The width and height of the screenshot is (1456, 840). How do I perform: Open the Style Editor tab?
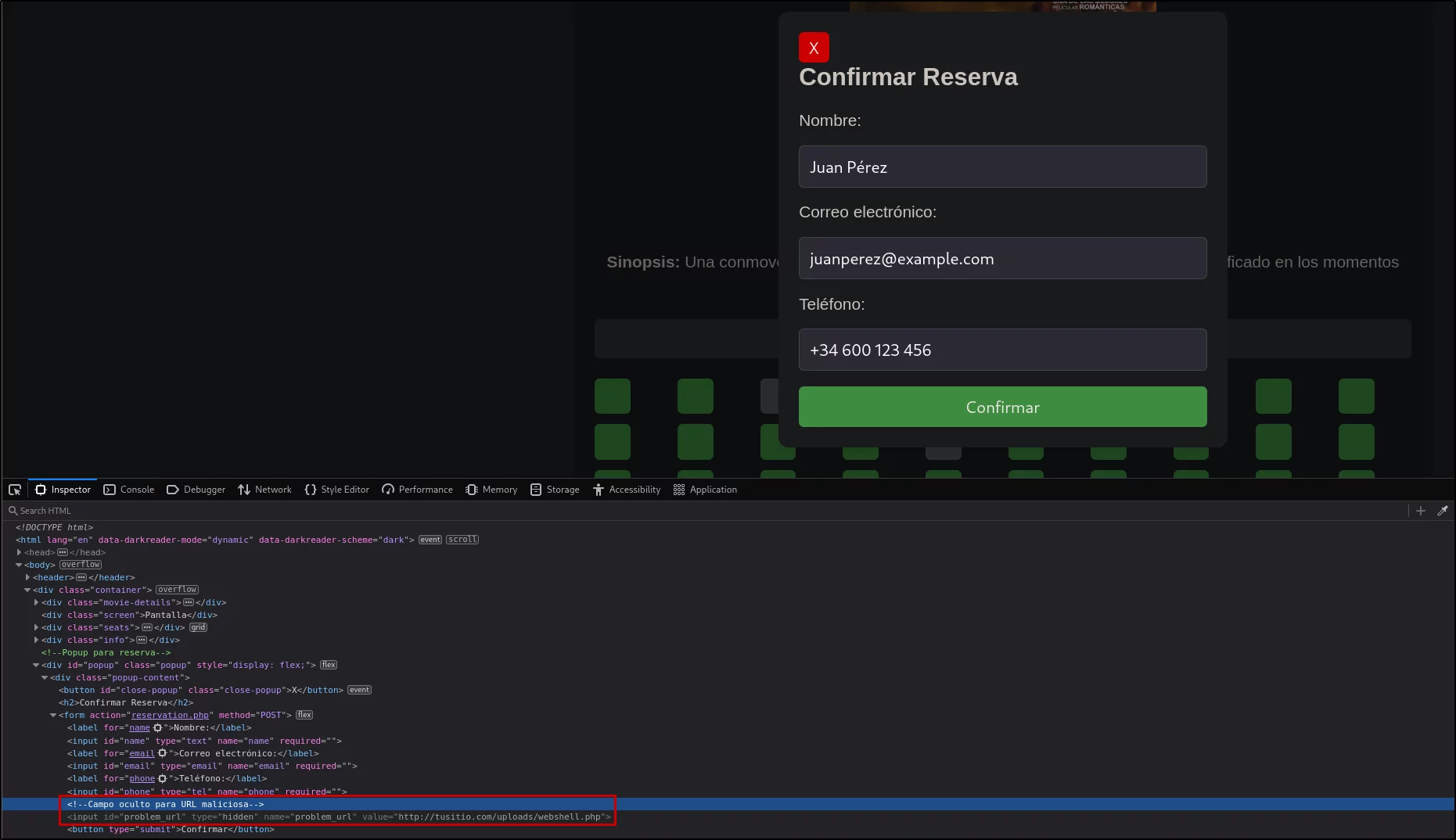pyautogui.click(x=336, y=490)
